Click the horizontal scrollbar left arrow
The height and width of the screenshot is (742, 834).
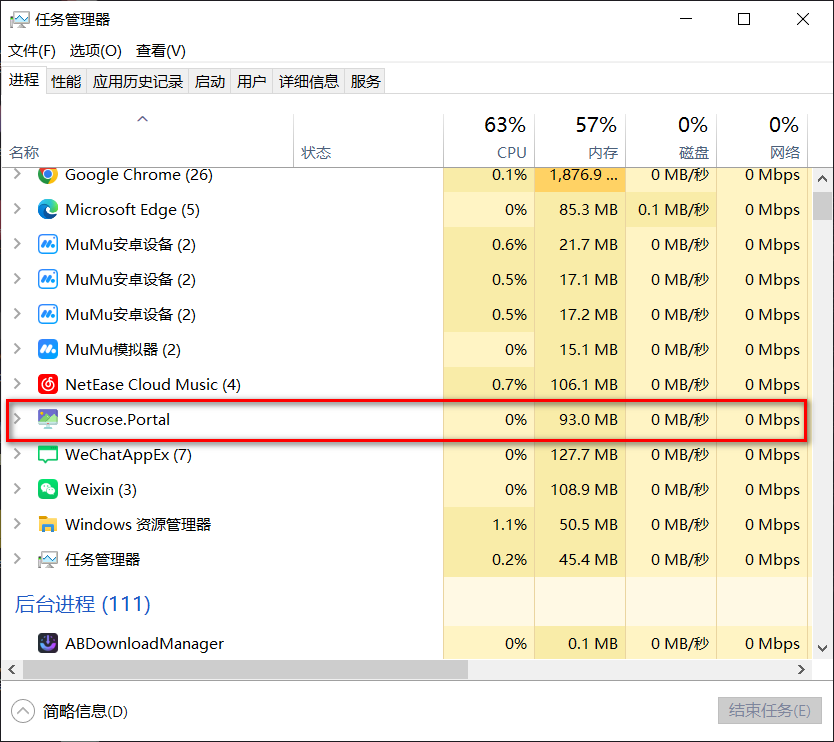click(x=12, y=669)
